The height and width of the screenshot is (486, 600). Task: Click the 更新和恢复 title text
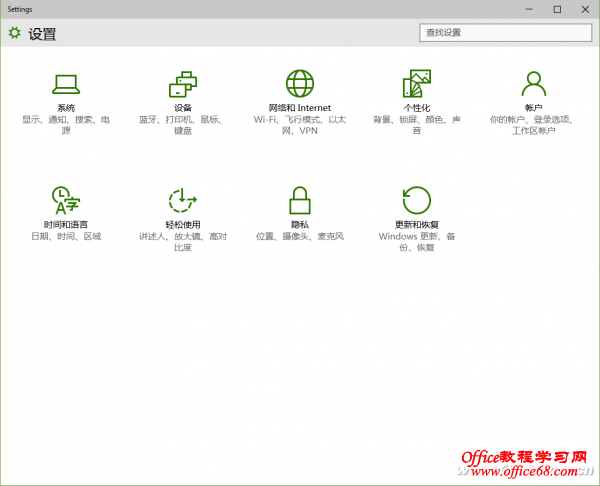point(417,225)
